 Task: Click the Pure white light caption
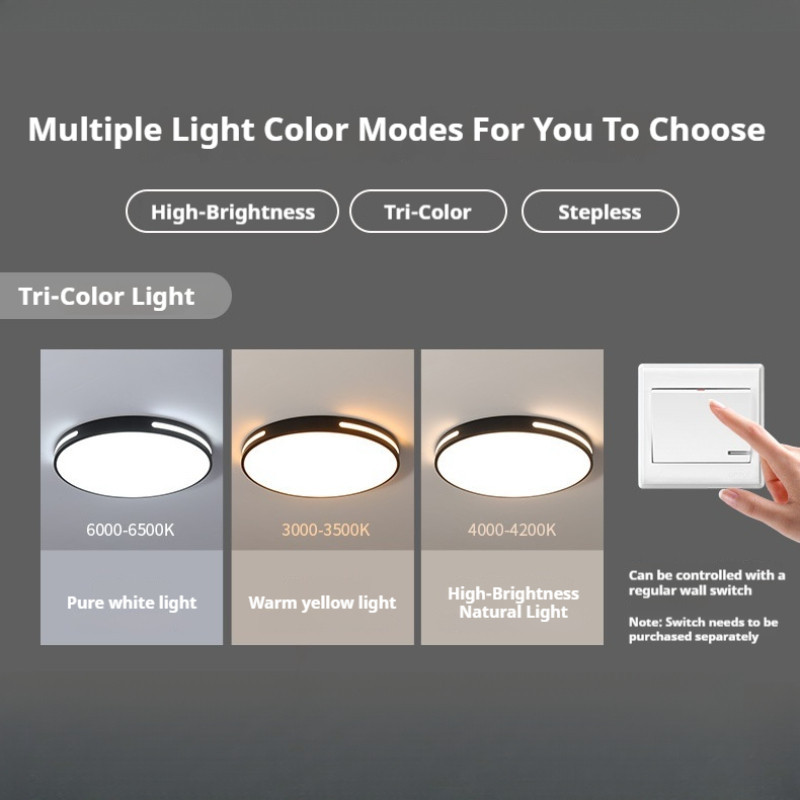(x=132, y=603)
